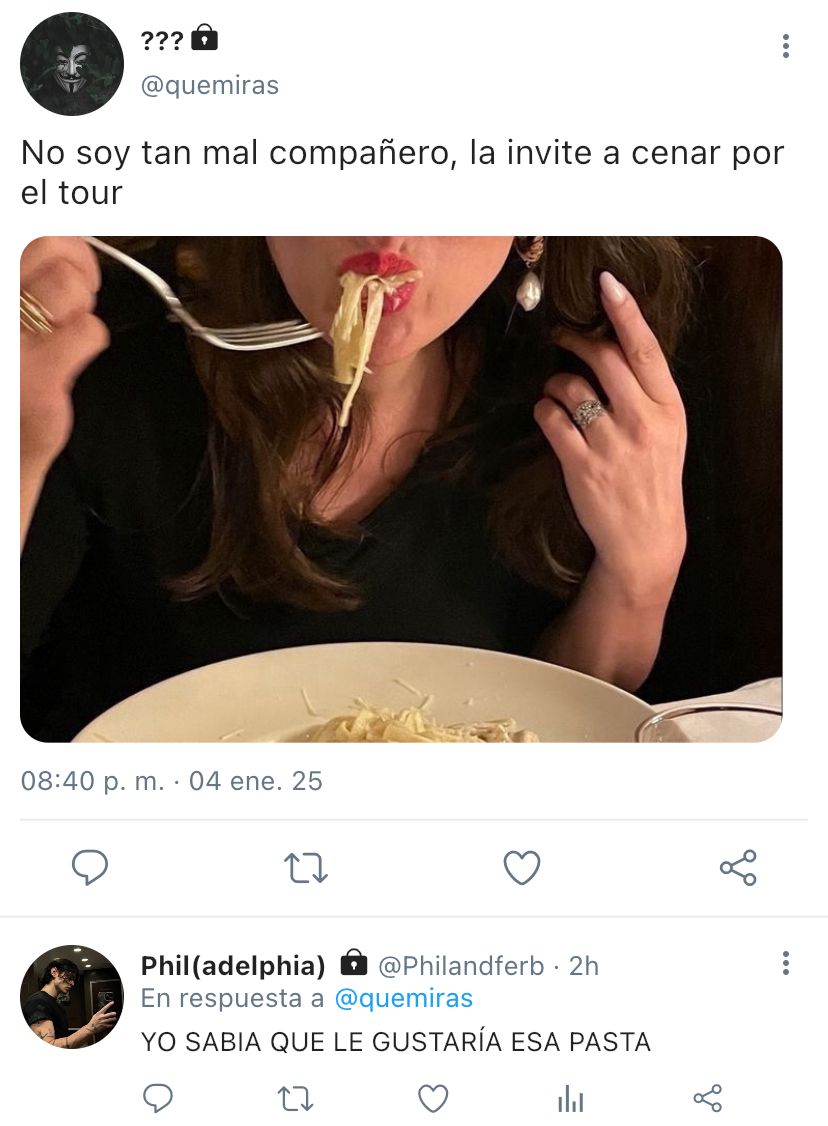Screen dimensions: 828x1126
Task: Open the @quemiras handle under display name
Action: point(210,85)
